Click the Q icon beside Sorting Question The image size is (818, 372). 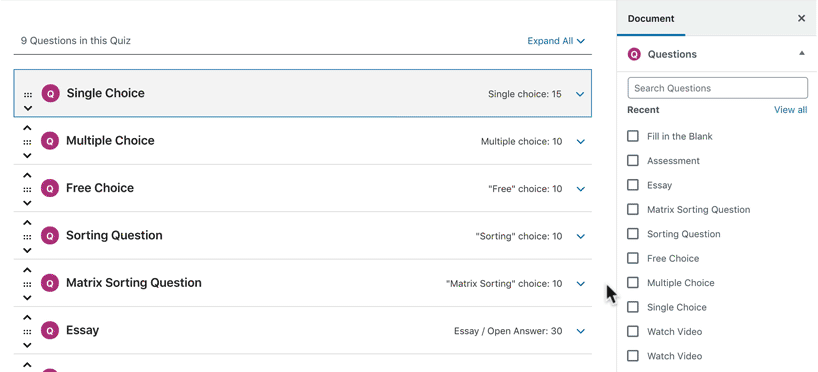tap(50, 236)
